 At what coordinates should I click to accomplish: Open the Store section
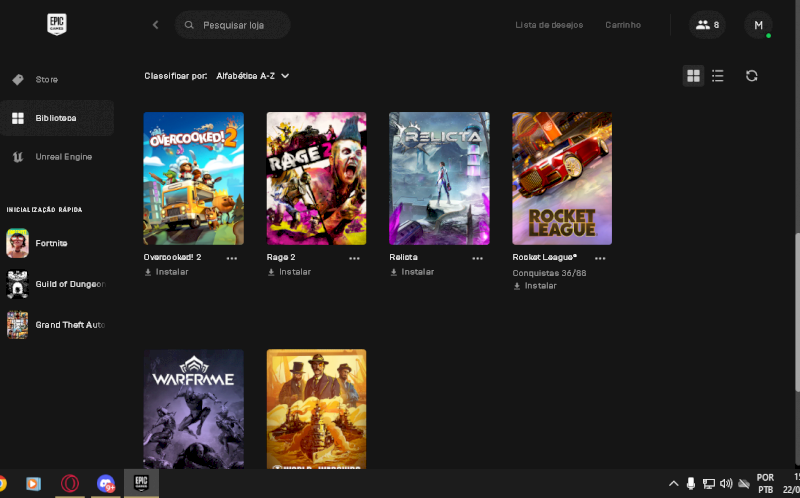pos(47,79)
